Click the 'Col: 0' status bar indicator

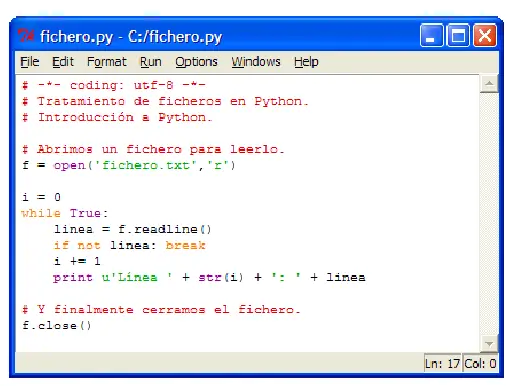click(x=480, y=363)
